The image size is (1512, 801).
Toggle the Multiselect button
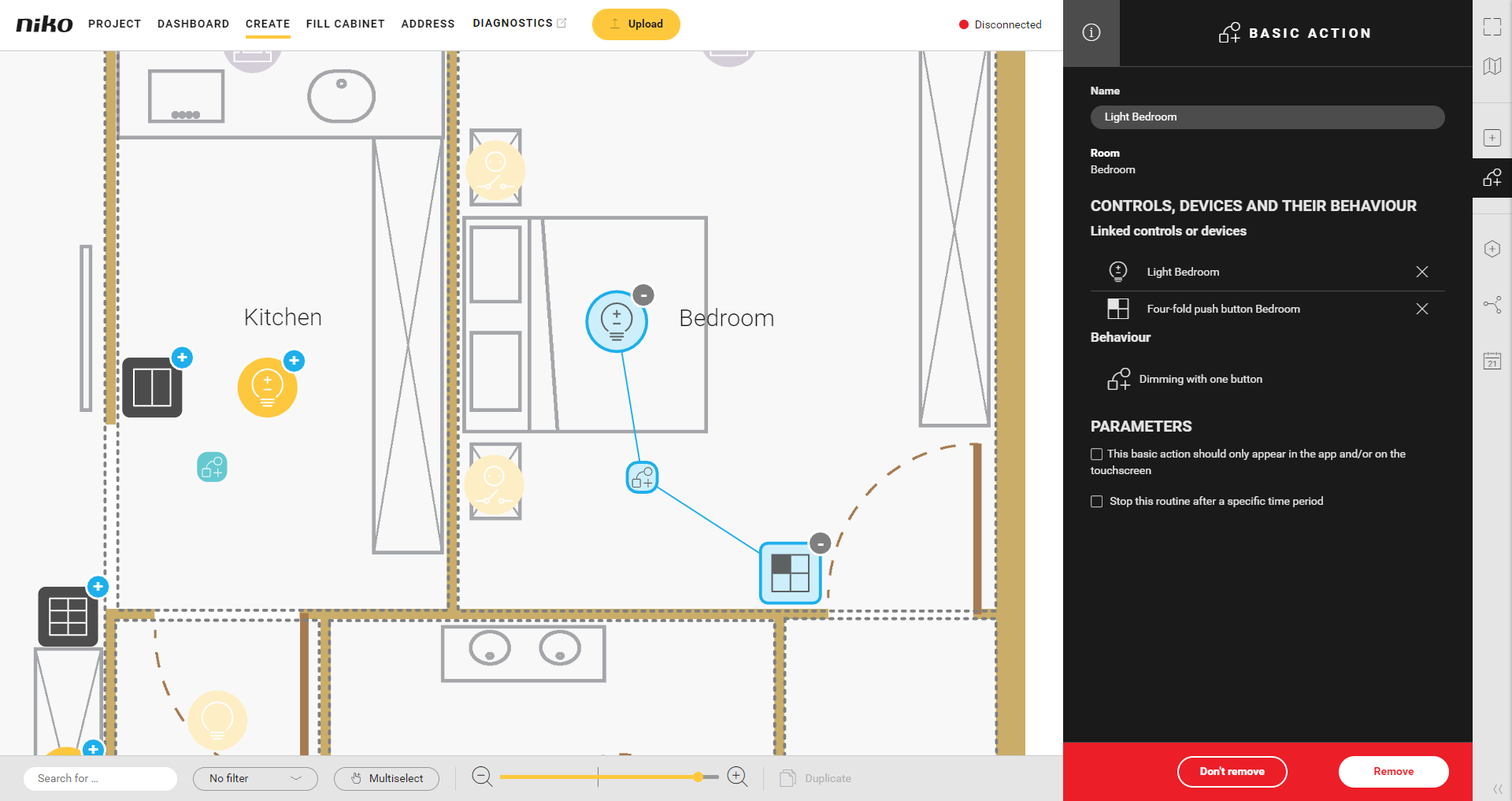[x=387, y=778]
